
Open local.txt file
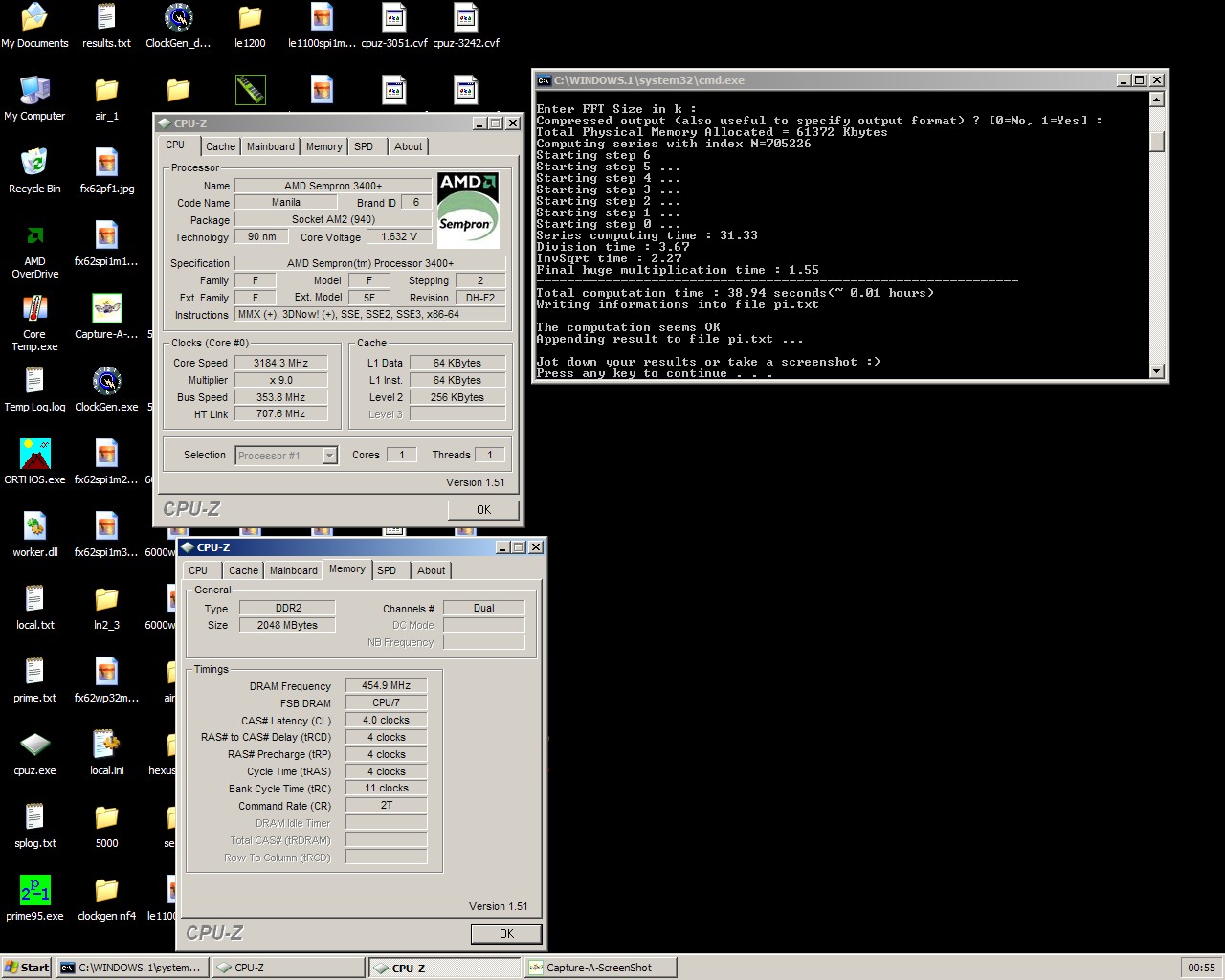[x=34, y=608]
